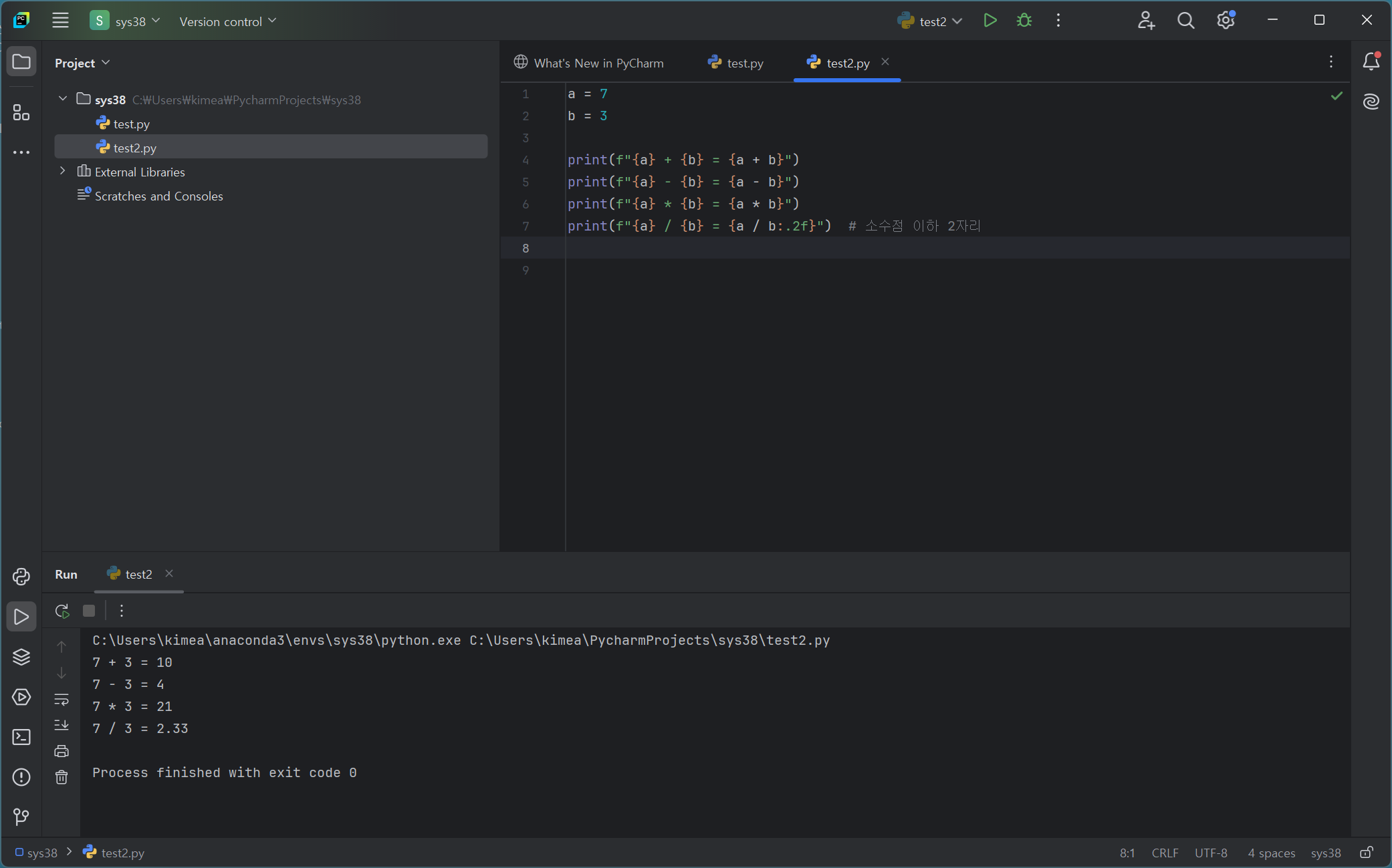Click the Debug bug icon

click(1024, 21)
